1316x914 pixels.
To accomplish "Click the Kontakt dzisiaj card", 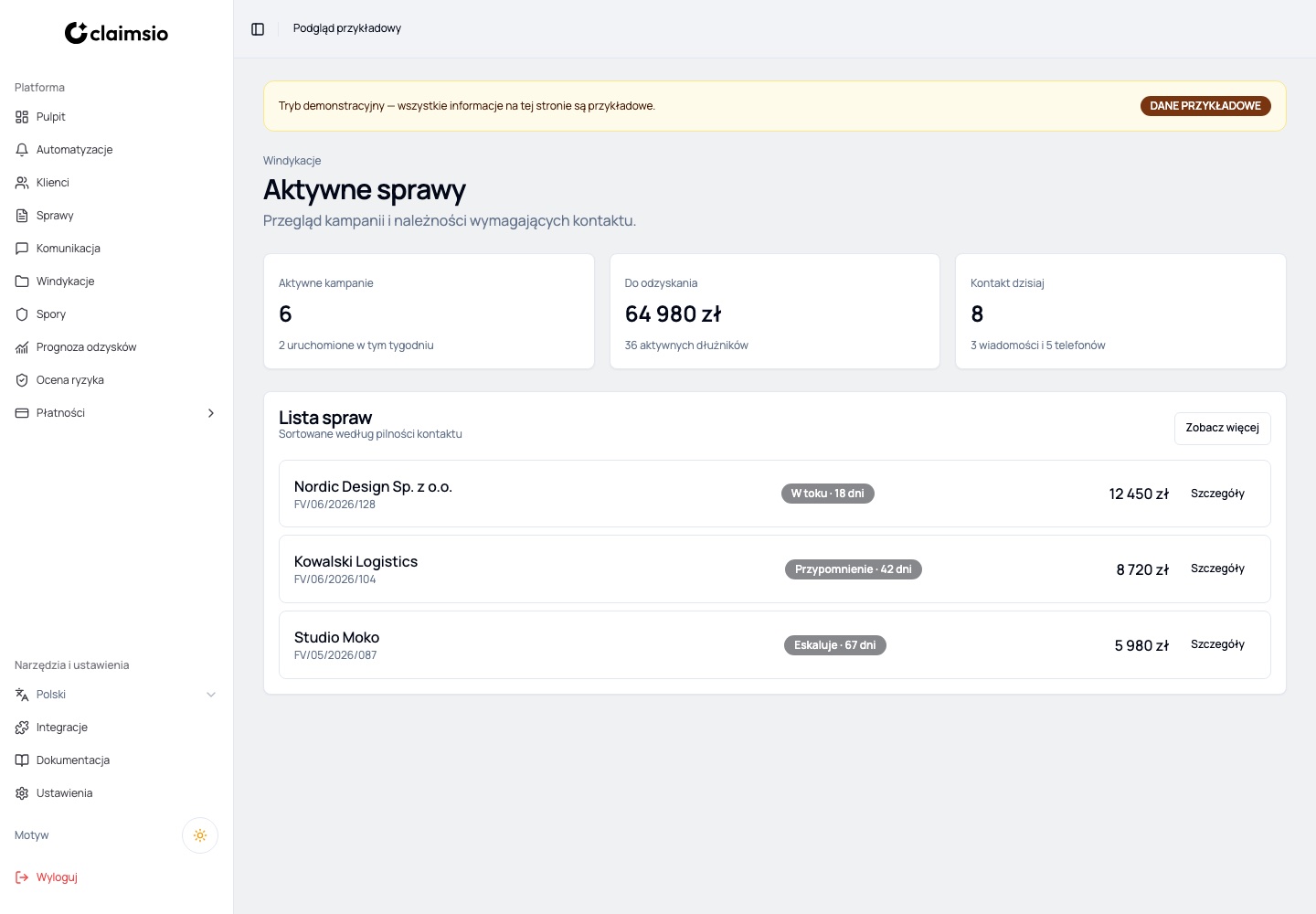I will click(1120, 312).
